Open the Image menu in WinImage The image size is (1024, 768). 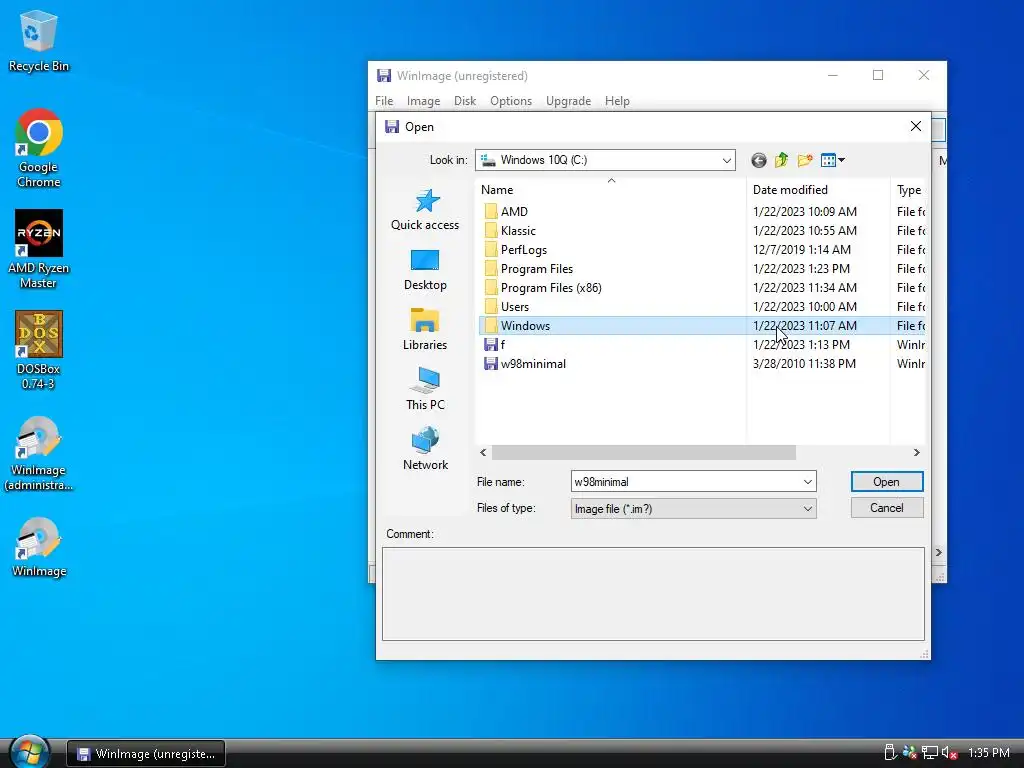[x=423, y=101]
